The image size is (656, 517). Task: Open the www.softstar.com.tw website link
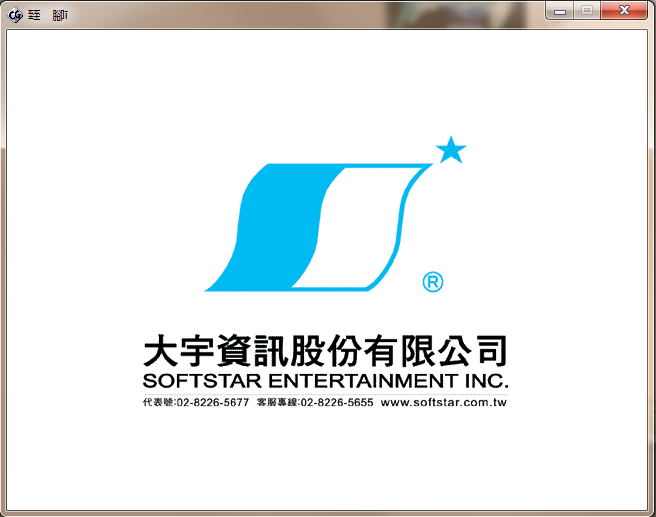[x=445, y=403]
